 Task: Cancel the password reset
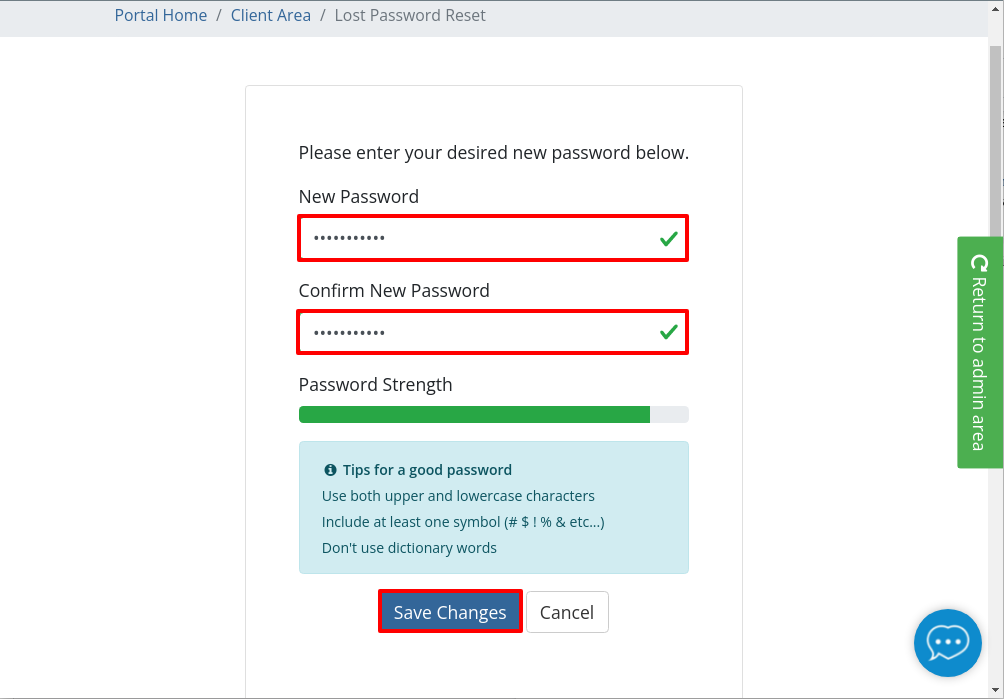[567, 612]
